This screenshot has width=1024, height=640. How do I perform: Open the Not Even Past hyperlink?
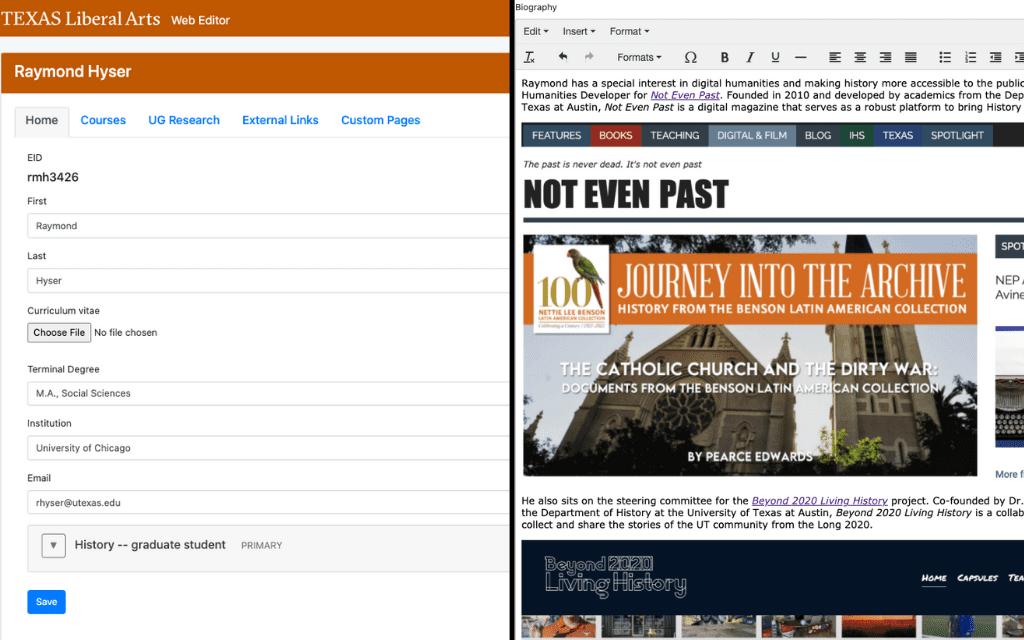pos(685,95)
